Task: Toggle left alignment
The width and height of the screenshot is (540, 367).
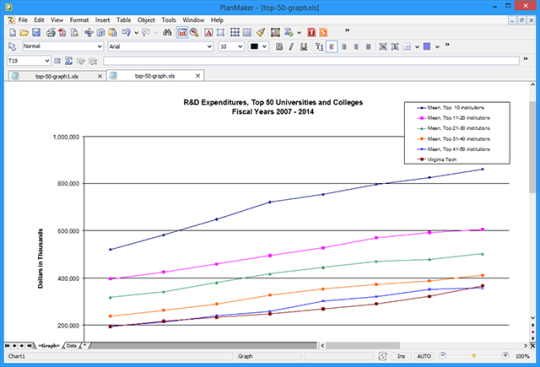Action: 332,46
